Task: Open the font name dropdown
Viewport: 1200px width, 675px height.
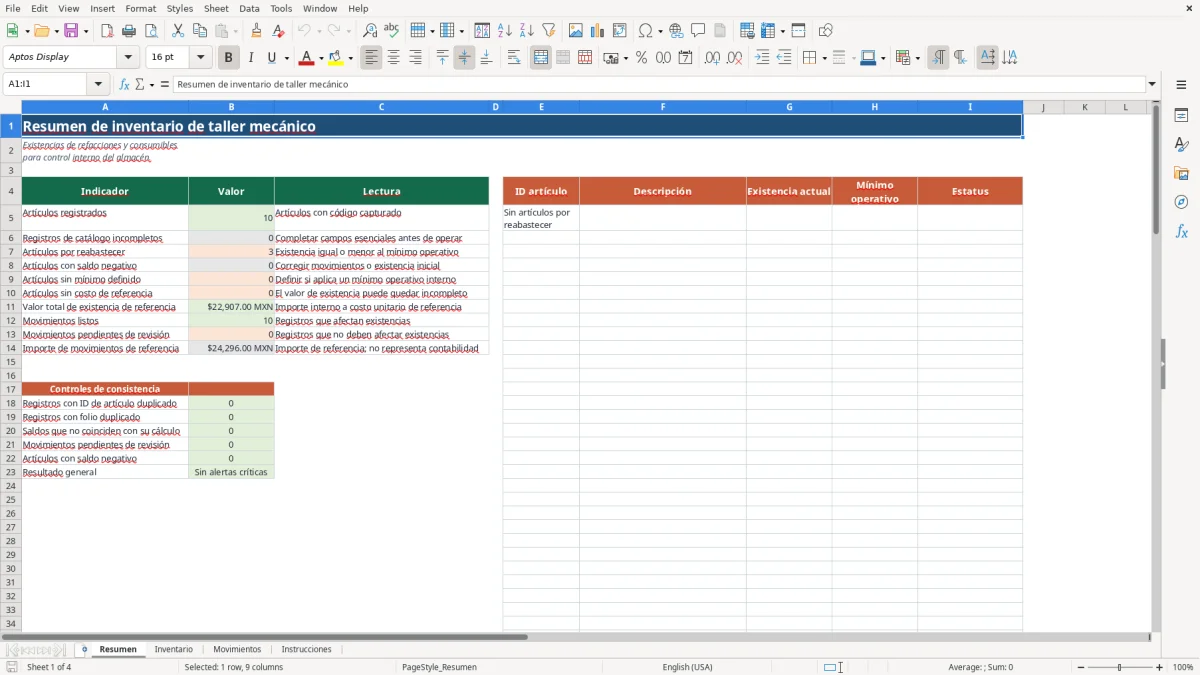Action: 128,58
